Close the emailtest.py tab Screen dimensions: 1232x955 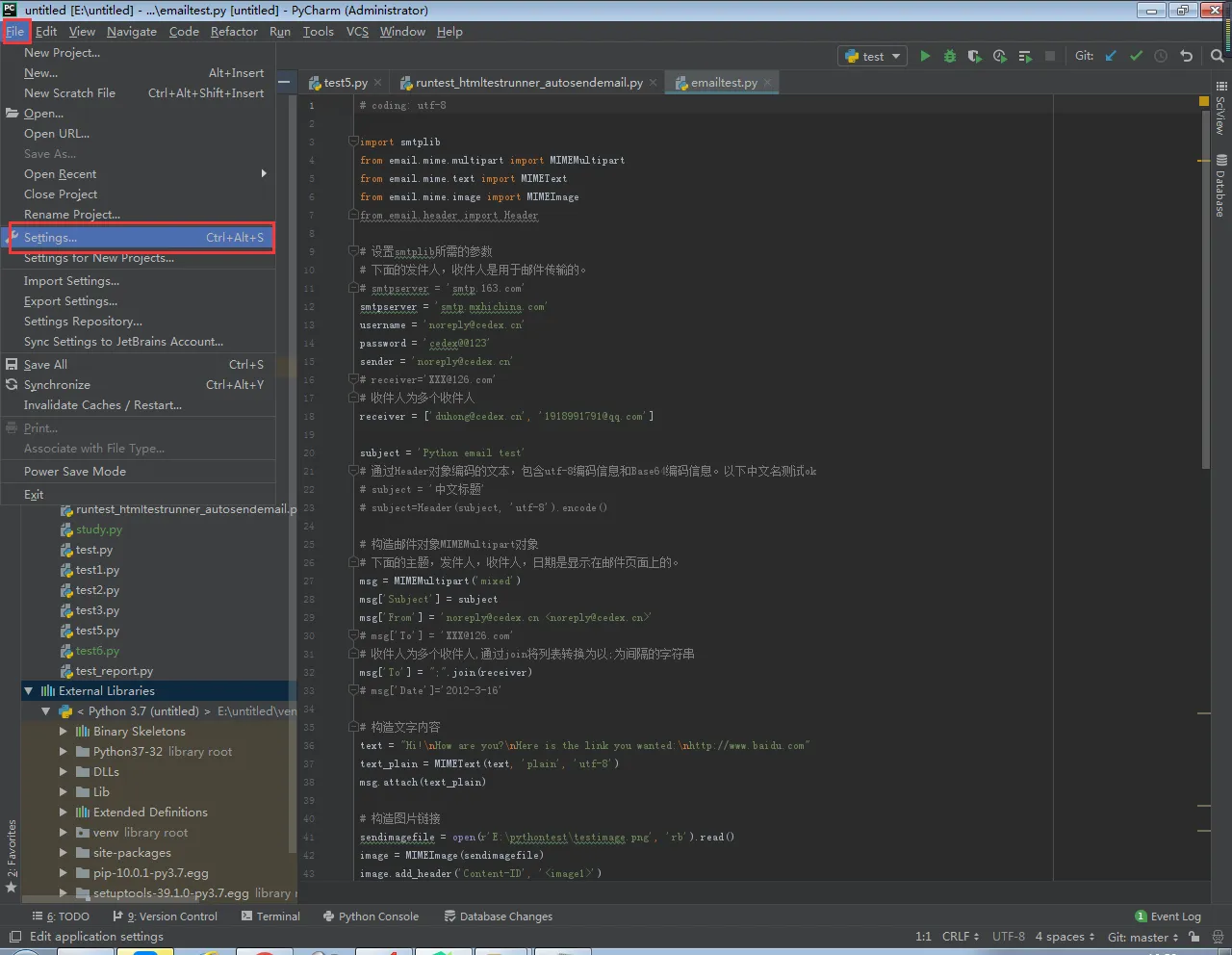tap(767, 83)
